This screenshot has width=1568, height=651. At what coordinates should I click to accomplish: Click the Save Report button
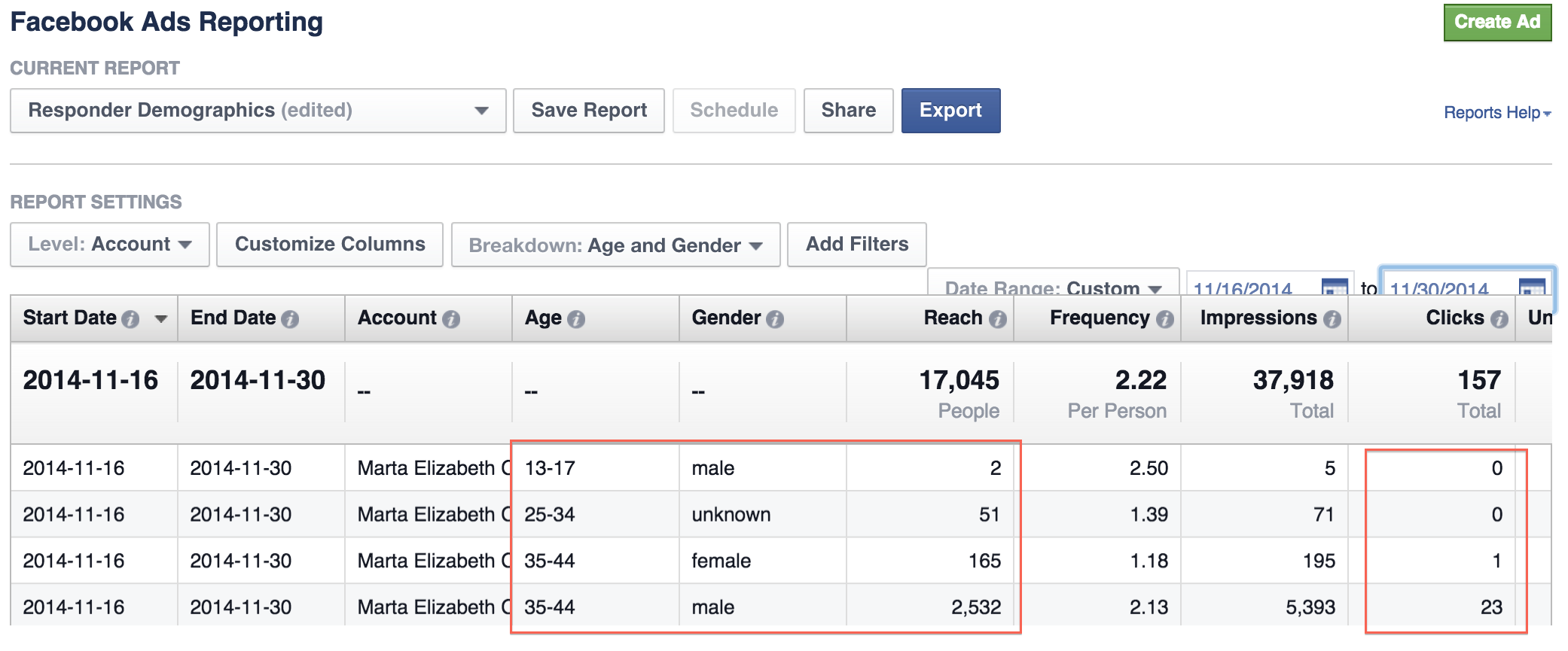point(589,111)
